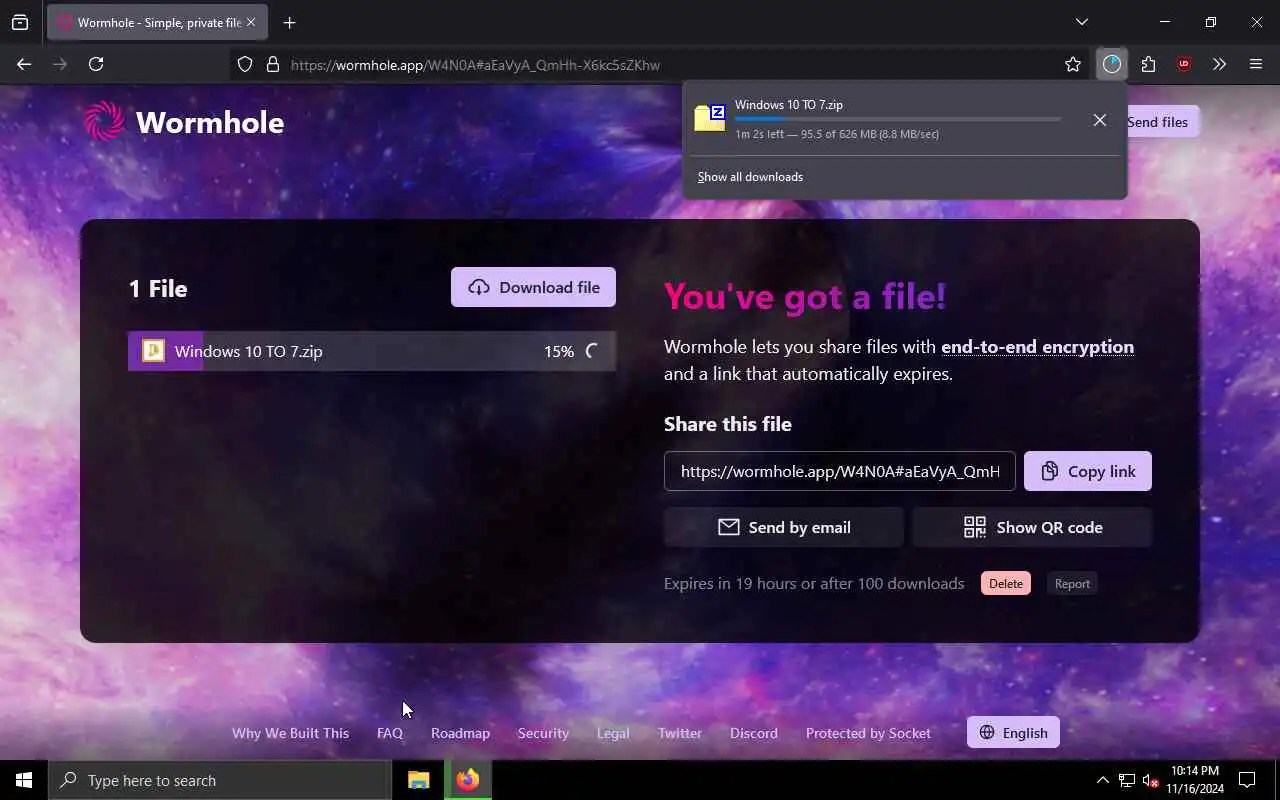Click the Report button
1280x800 pixels.
click(1072, 584)
